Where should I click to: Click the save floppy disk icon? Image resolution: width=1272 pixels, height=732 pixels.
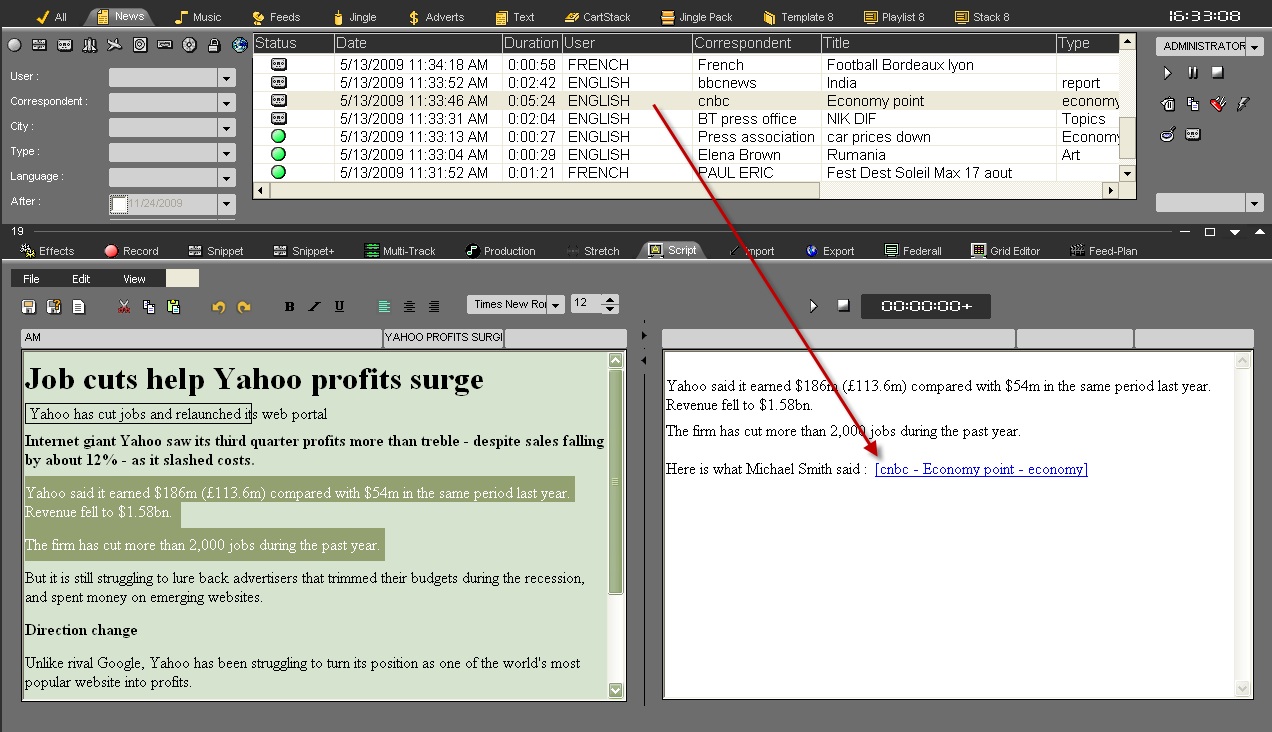point(29,307)
